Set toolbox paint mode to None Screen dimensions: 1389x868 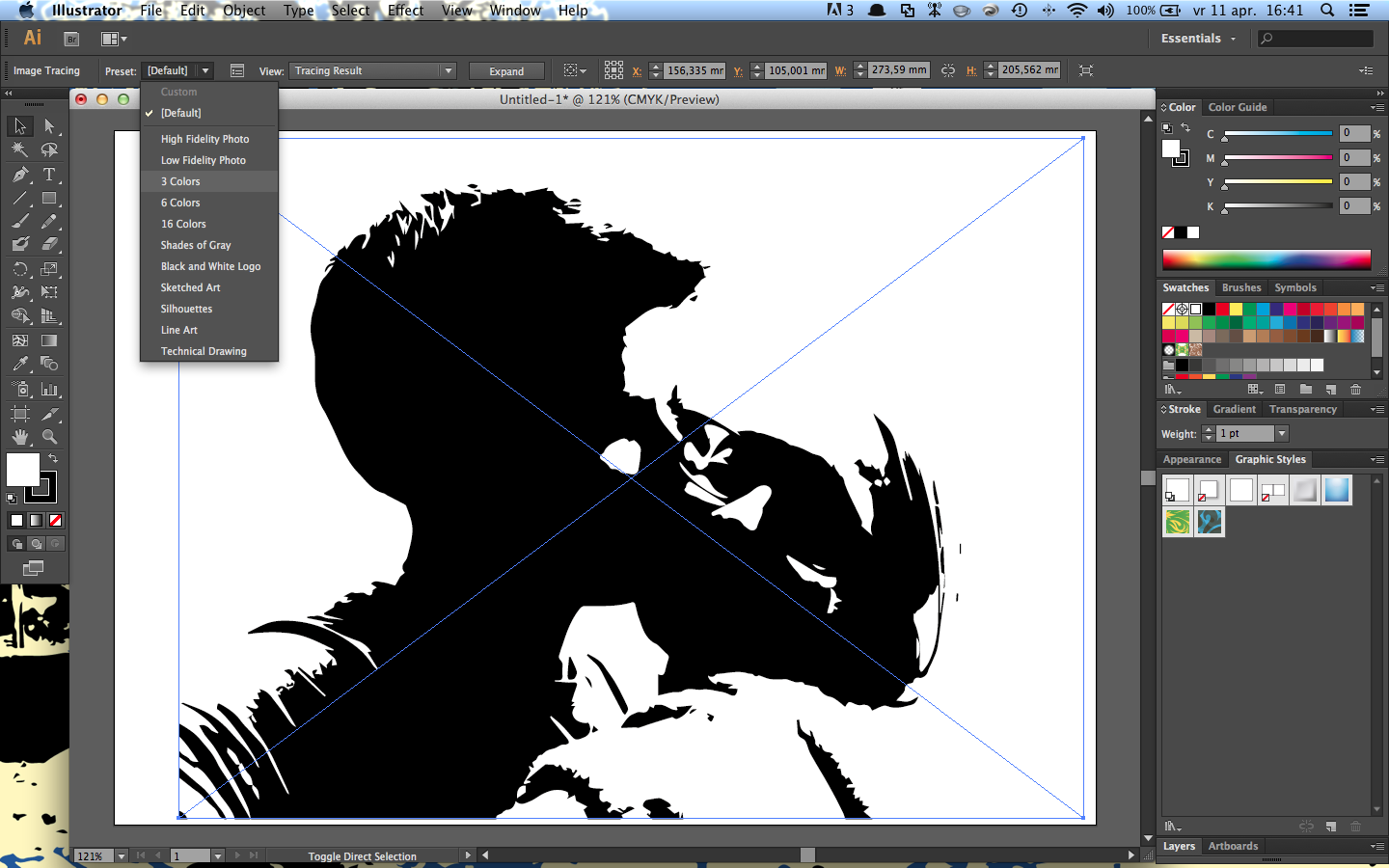pyautogui.click(x=55, y=520)
